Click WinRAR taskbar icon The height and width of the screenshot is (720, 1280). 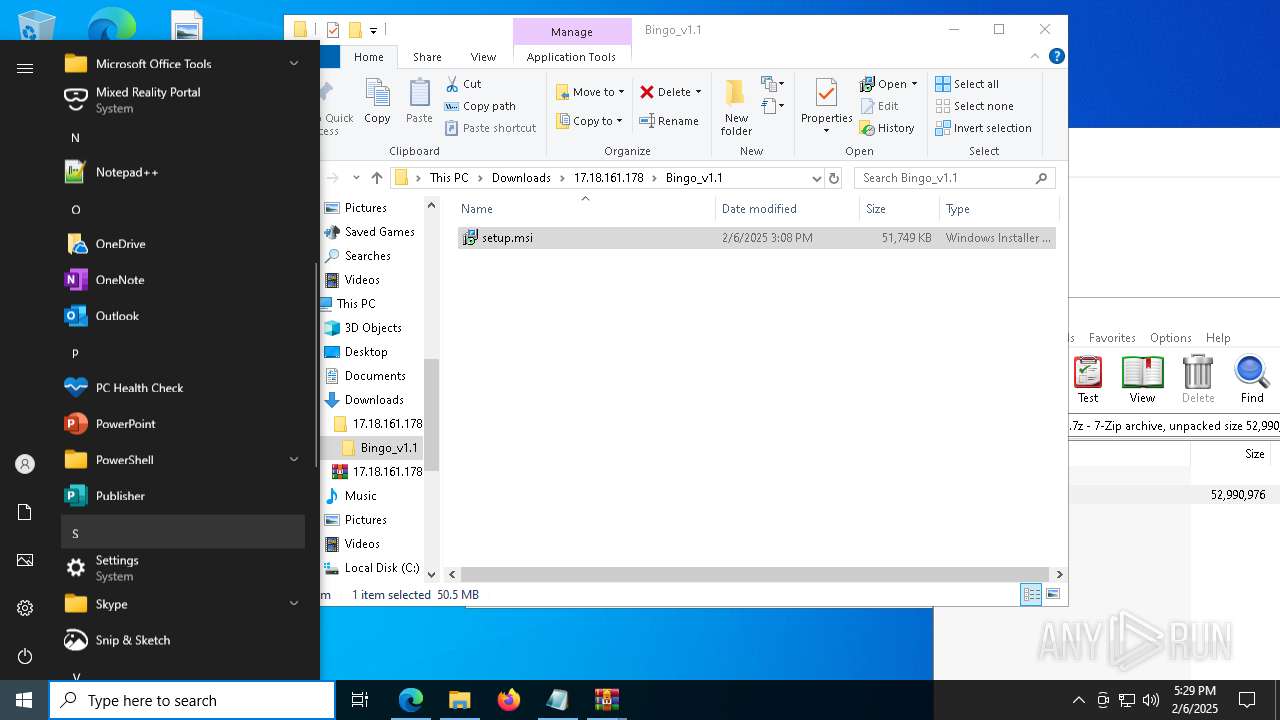click(x=607, y=700)
